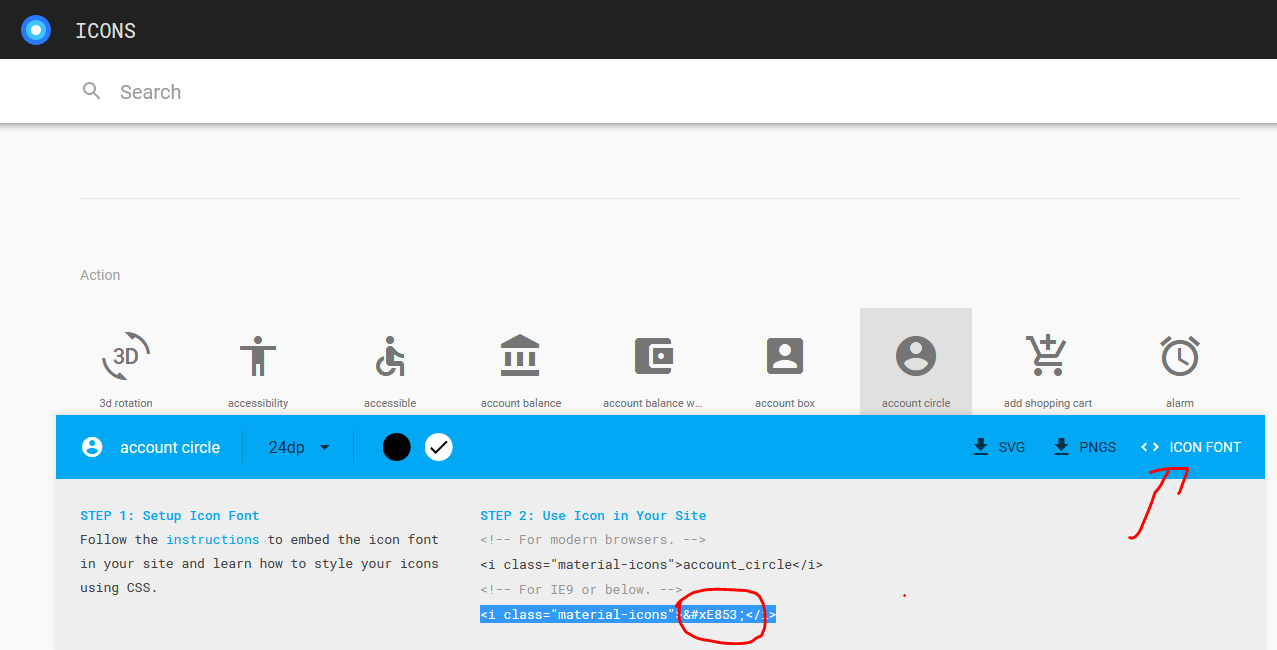The image size is (1277, 650).
Task: Click the account circle icon thumbnail
Action: (x=915, y=355)
